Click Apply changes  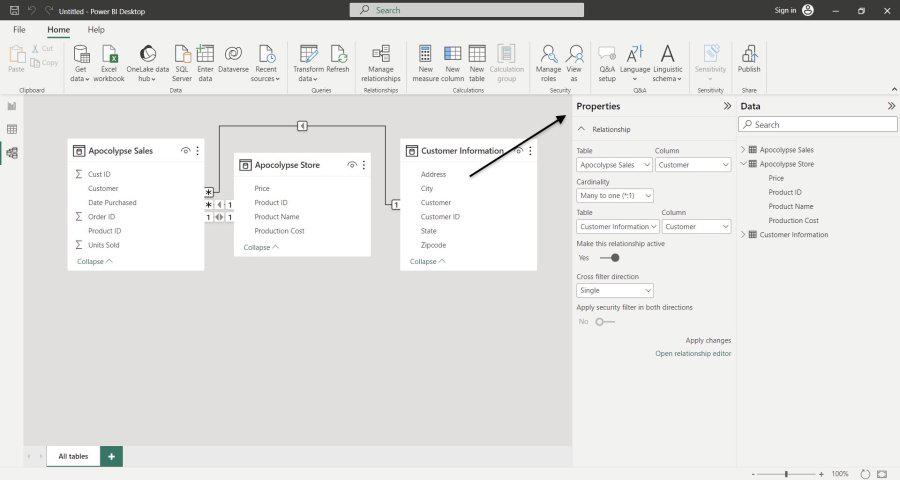(x=708, y=340)
